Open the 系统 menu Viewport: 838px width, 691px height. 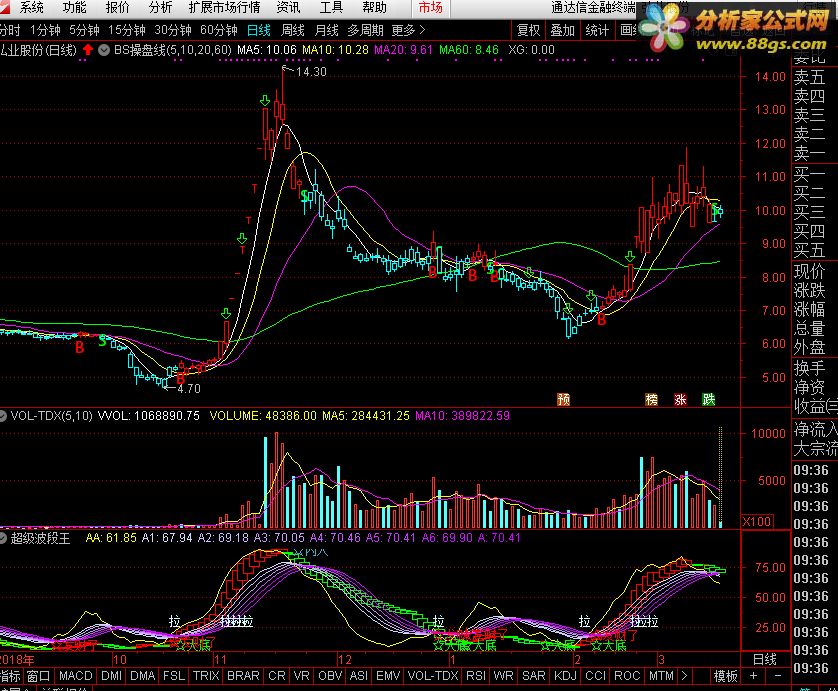[32, 7]
